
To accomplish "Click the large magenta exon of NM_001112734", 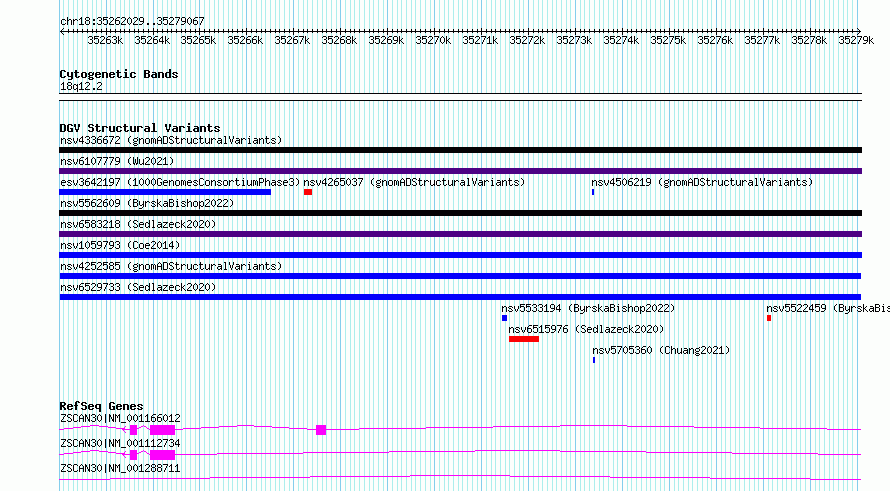I will (162, 455).
